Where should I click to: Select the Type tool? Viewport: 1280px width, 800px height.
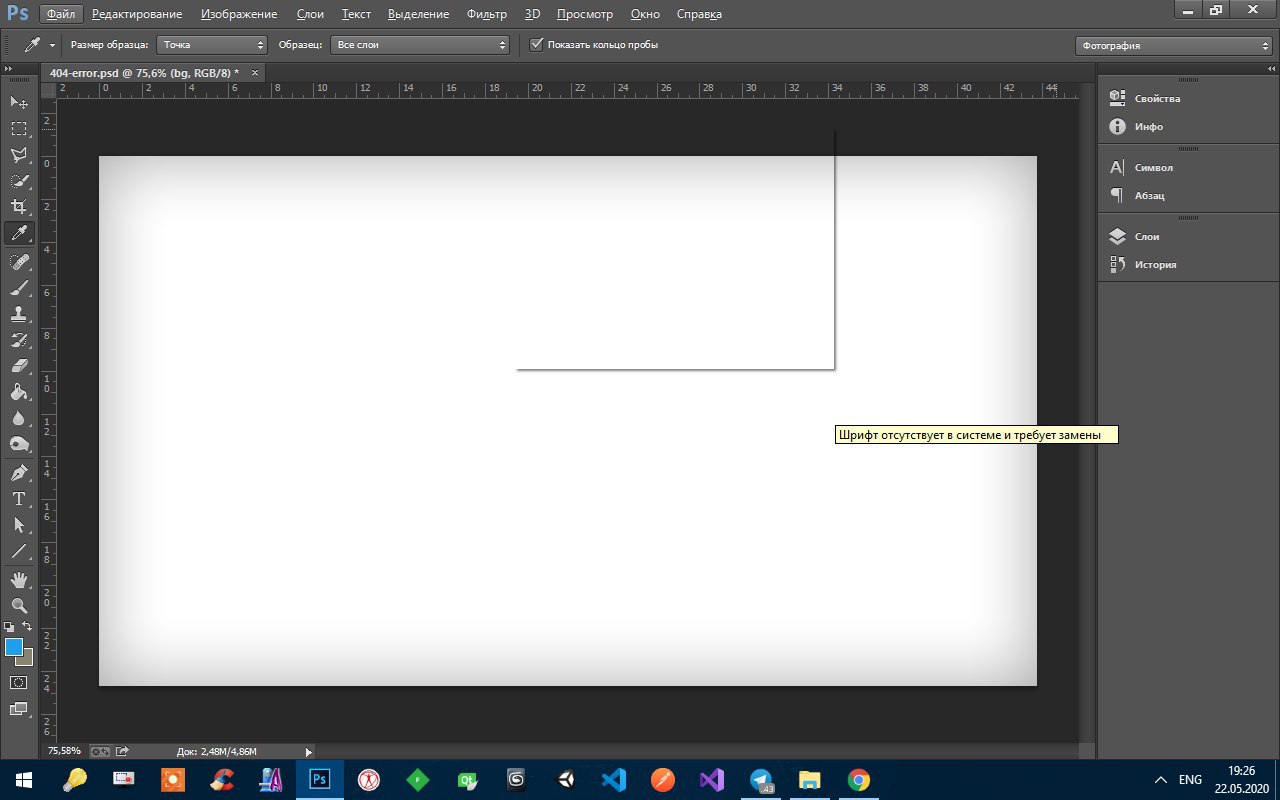coord(19,499)
